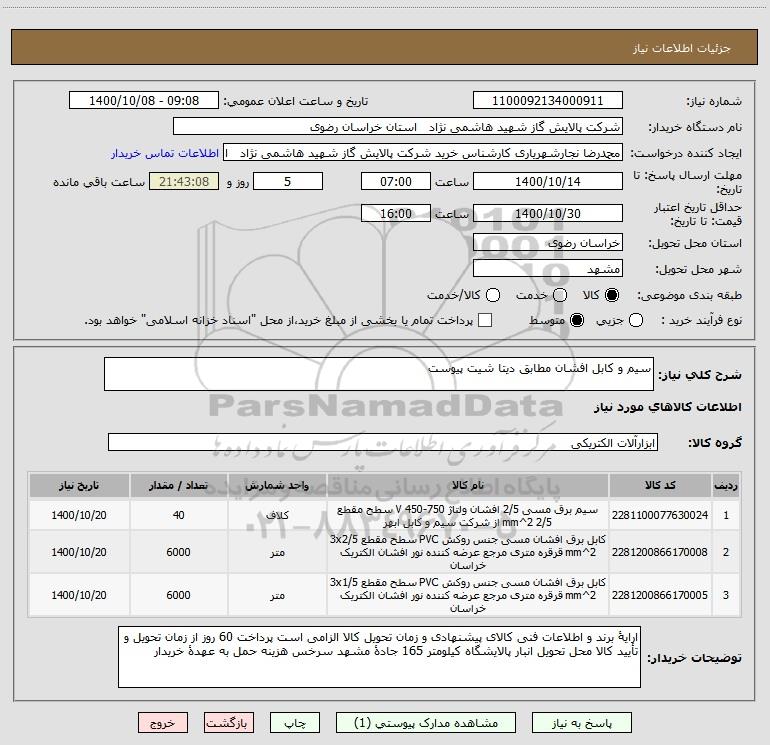Click the buyer organization name field
The height and width of the screenshot is (745, 770).
pyautogui.click(x=398, y=126)
